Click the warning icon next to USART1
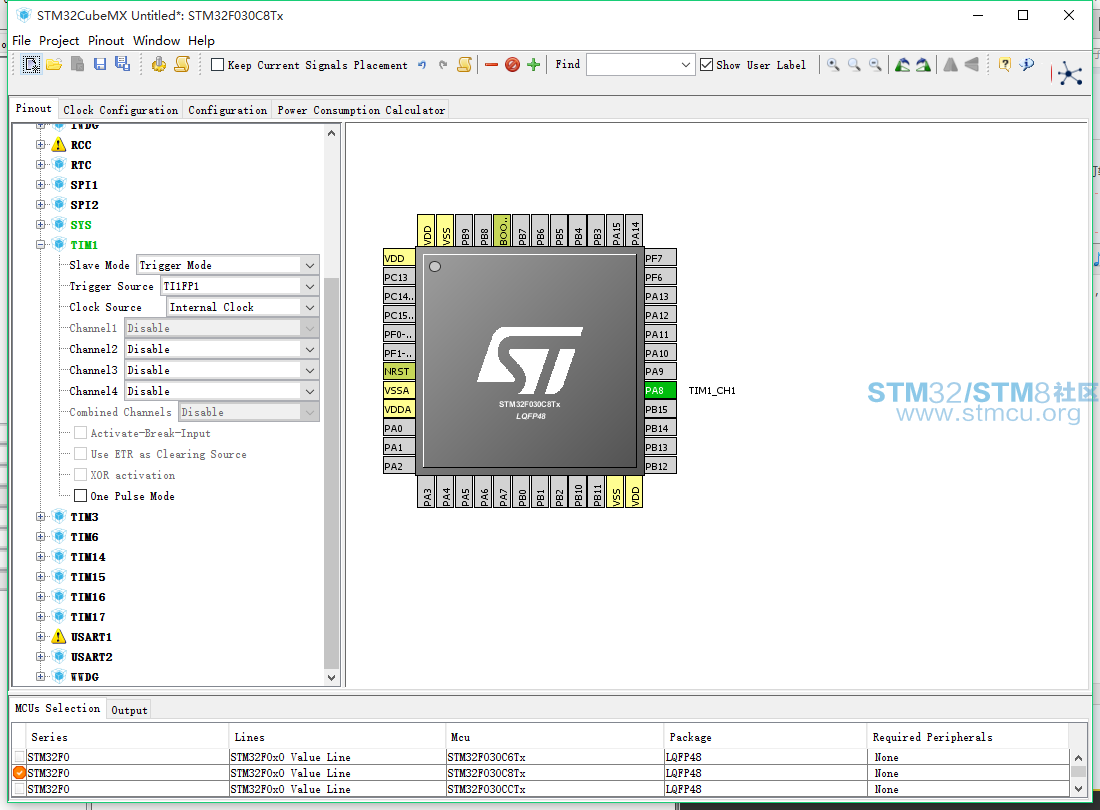 [59, 637]
